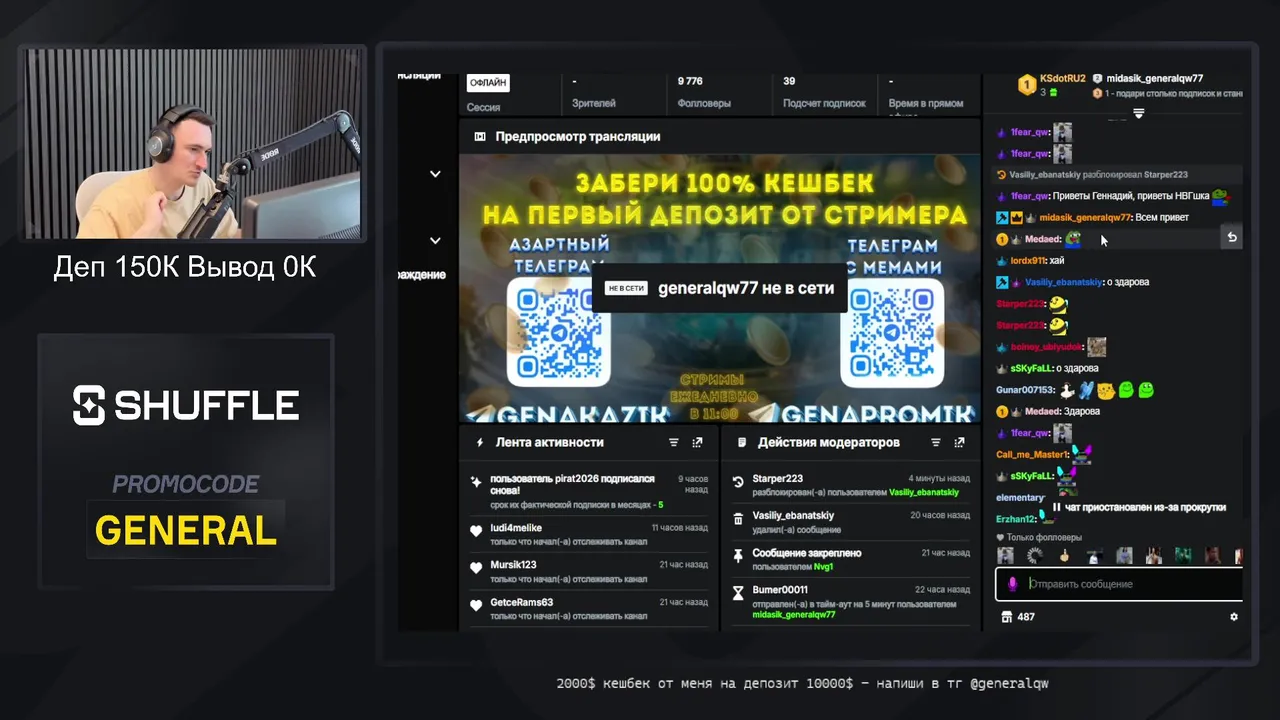Click the lightning icon beside Лента активности
This screenshot has width=1280, height=720.
[x=480, y=442]
